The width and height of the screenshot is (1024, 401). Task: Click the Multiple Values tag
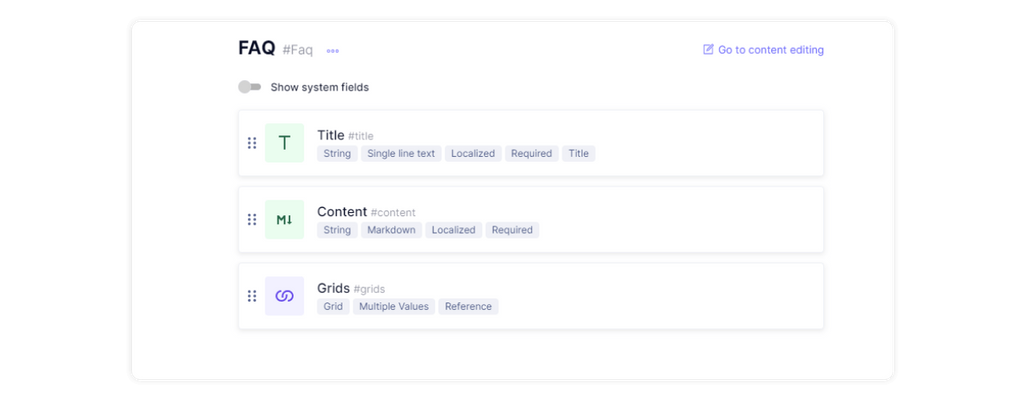click(x=394, y=306)
